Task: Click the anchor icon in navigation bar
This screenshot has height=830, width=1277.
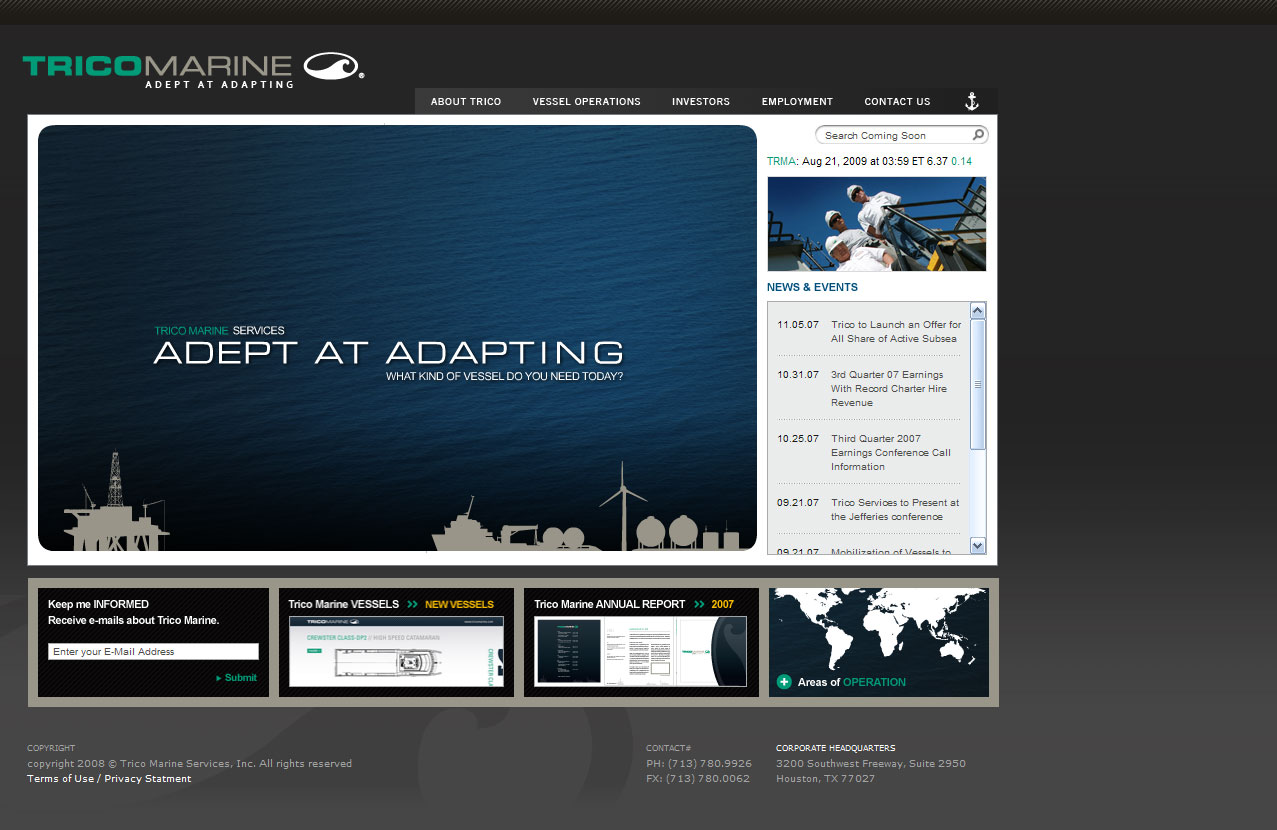Action: point(971,101)
